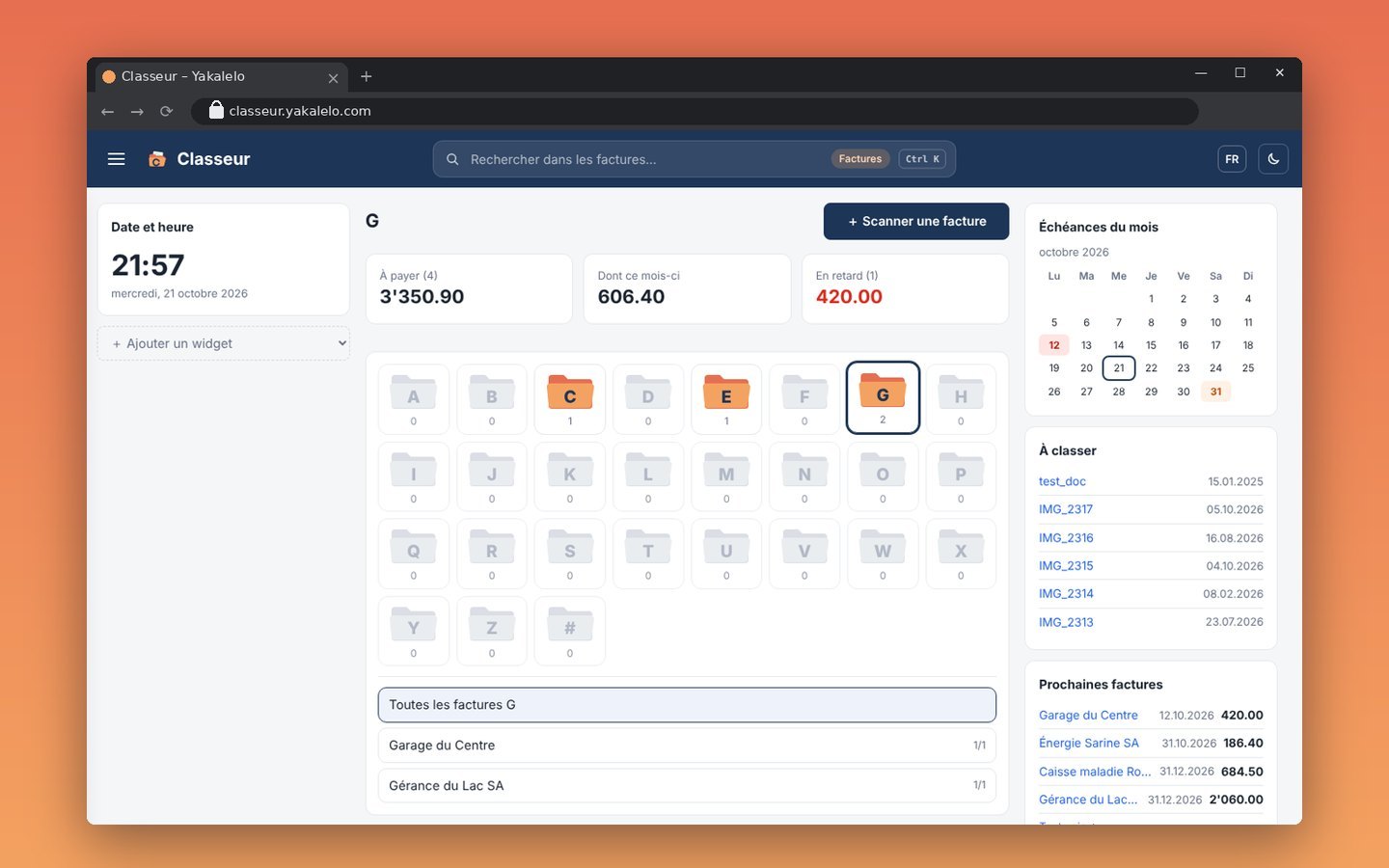Click the Classeur logo icon
The width and height of the screenshot is (1389, 868).
point(156,159)
